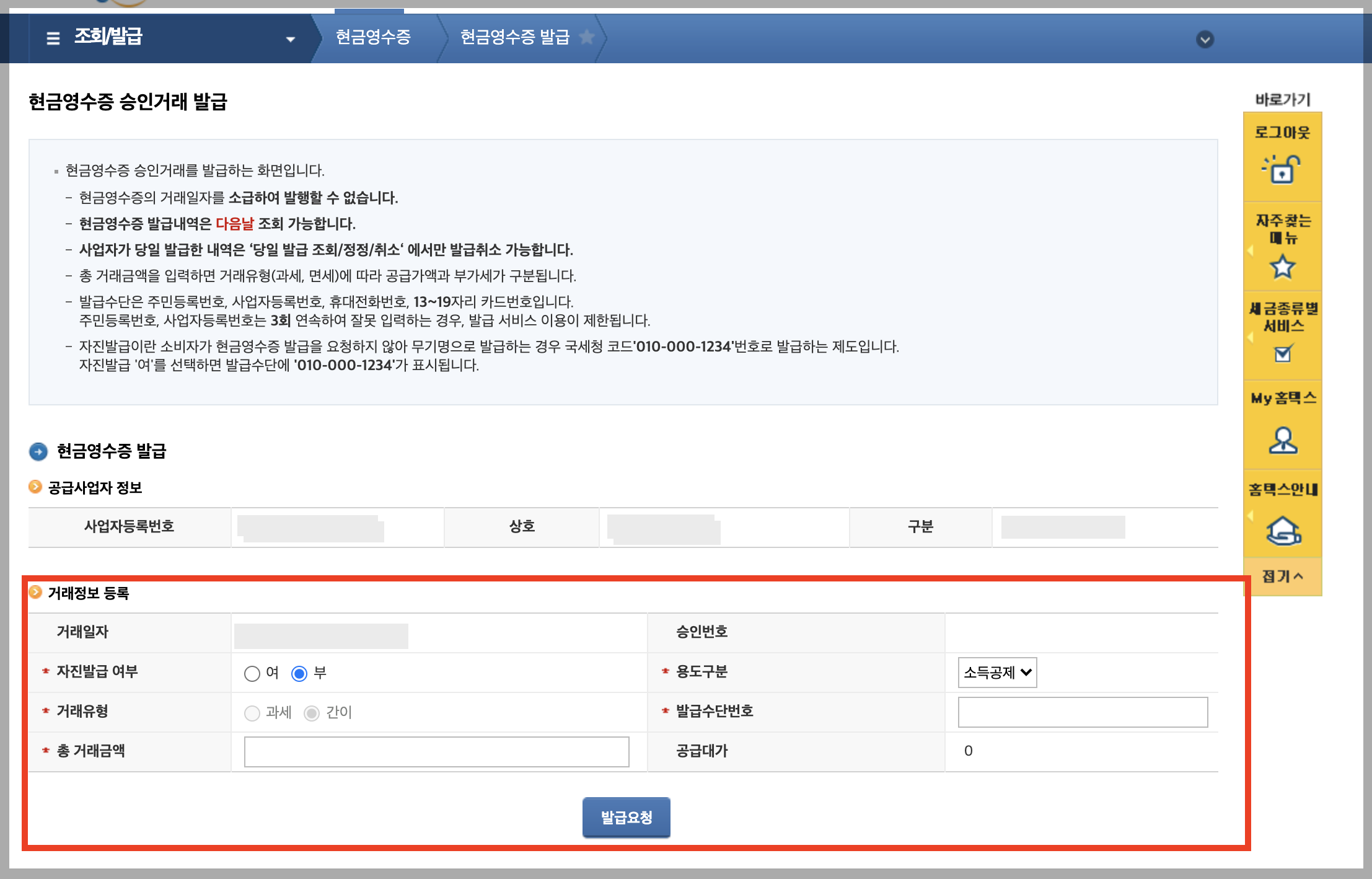Open tax type services checkmark icon
Screen dimensions: 1372x879
pyautogui.click(x=1282, y=353)
